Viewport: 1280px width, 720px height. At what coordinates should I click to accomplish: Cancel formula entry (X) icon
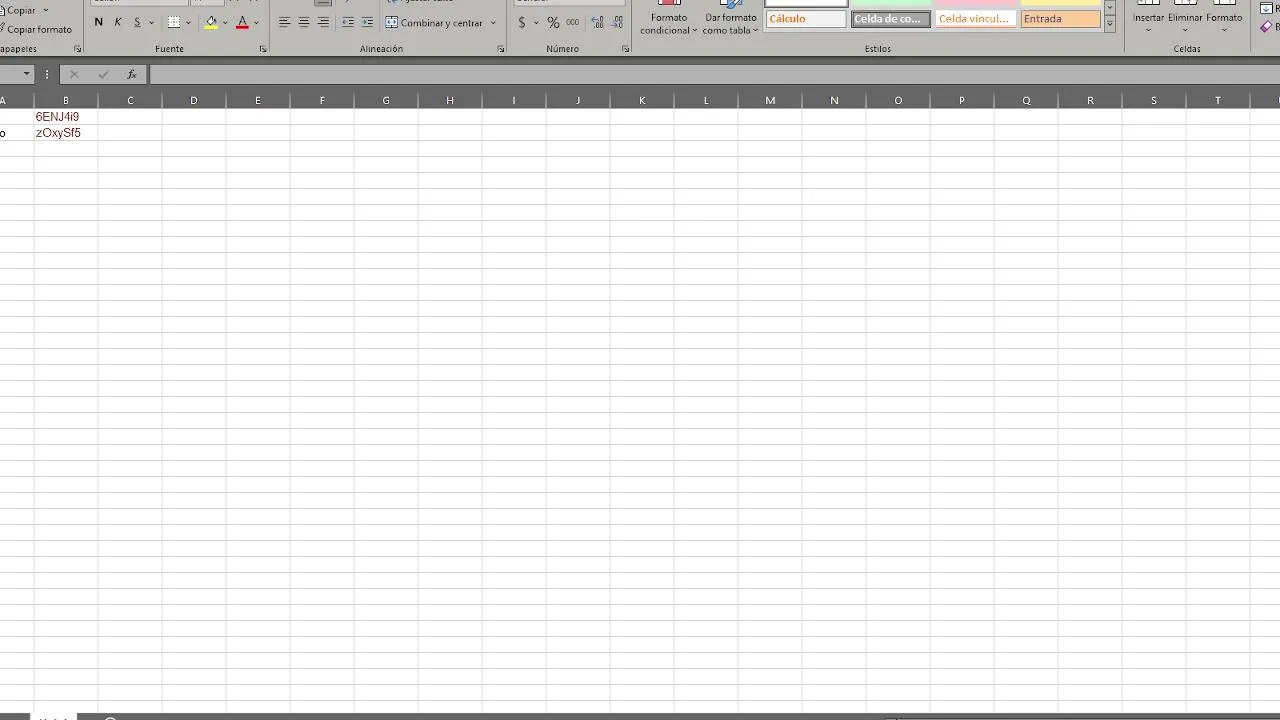click(x=74, y=74)
